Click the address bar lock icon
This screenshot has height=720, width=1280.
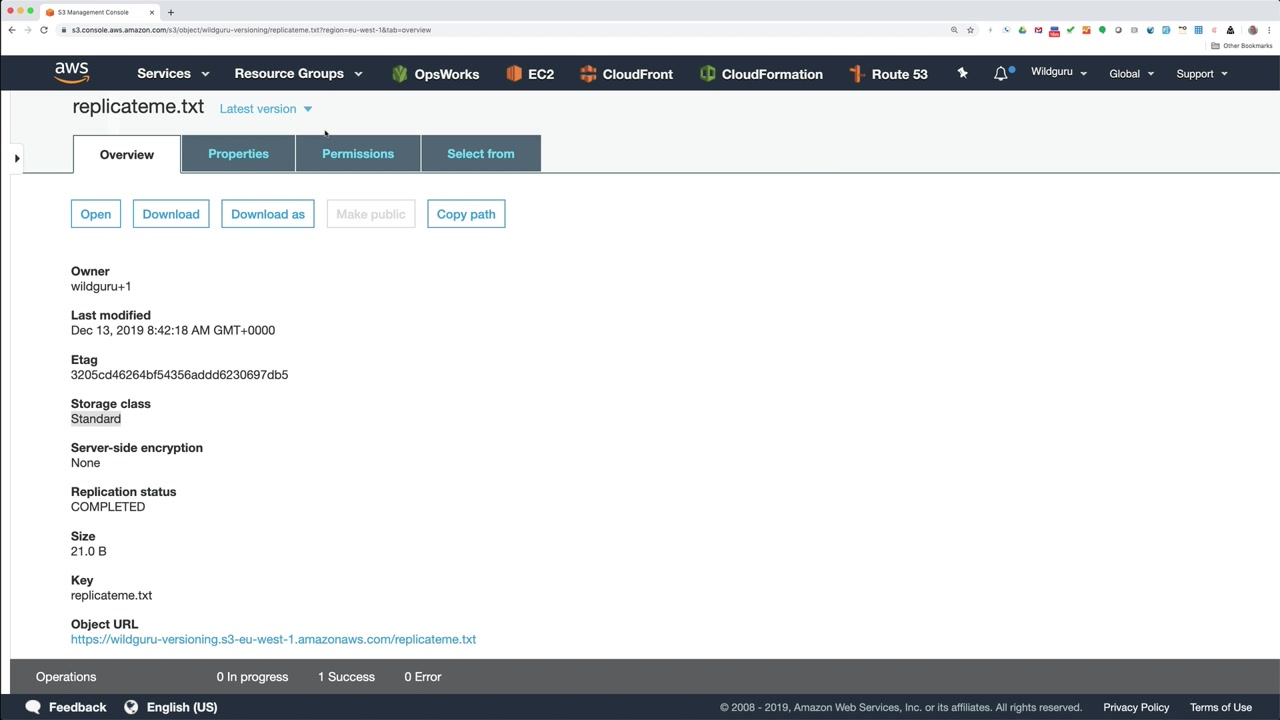(x=63, y=30)
